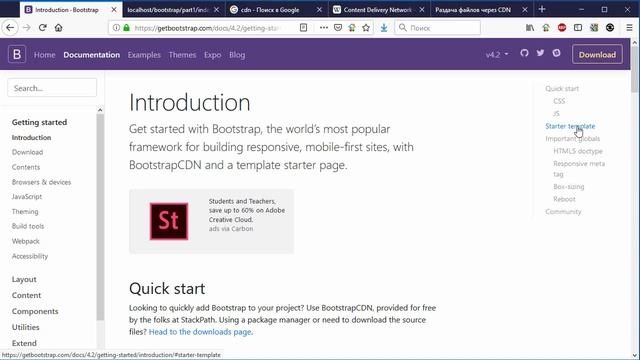
Task: Open the v4.2 version dropdown
Action: (497, 54)
